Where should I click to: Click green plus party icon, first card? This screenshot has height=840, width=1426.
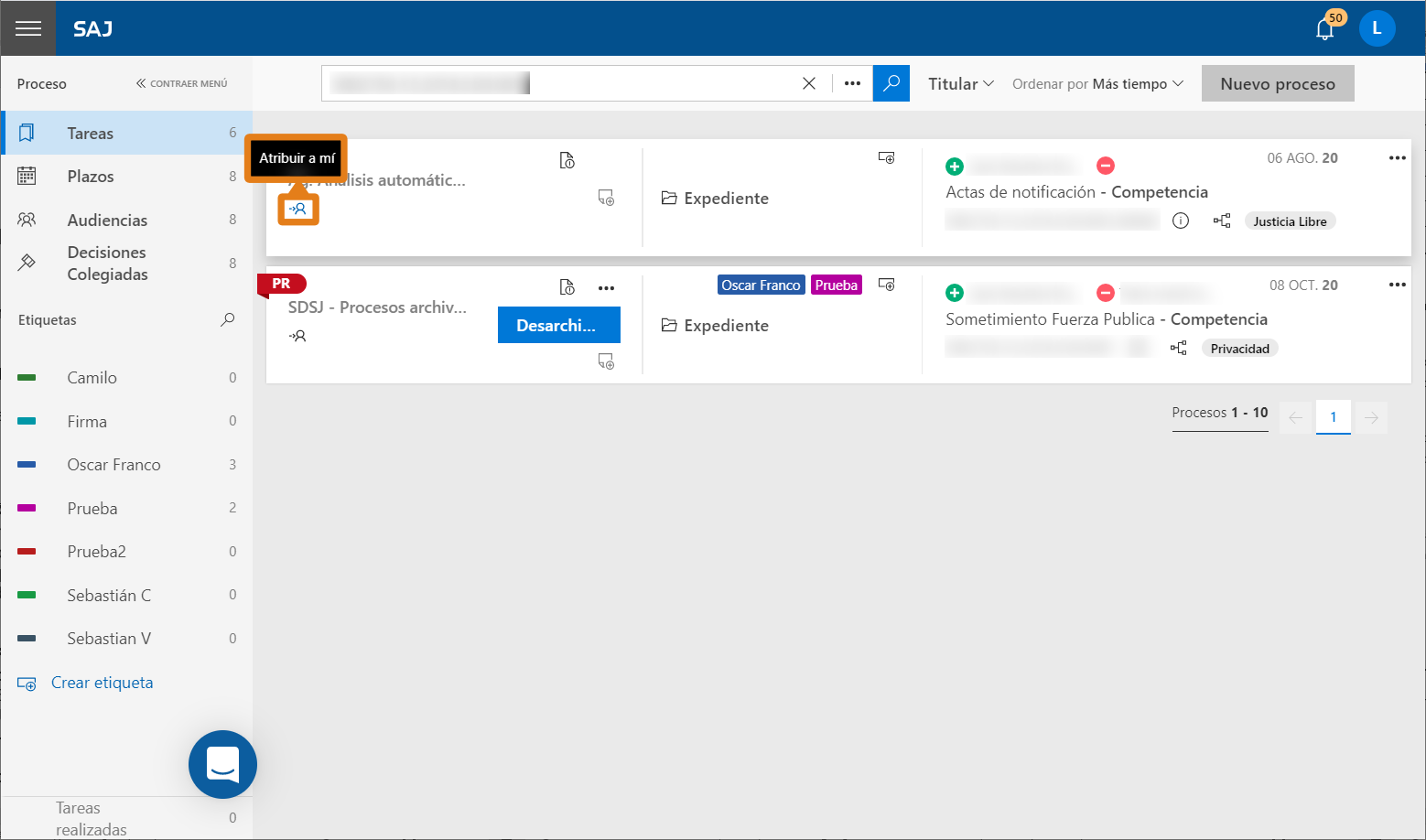(x=955, y=166)
